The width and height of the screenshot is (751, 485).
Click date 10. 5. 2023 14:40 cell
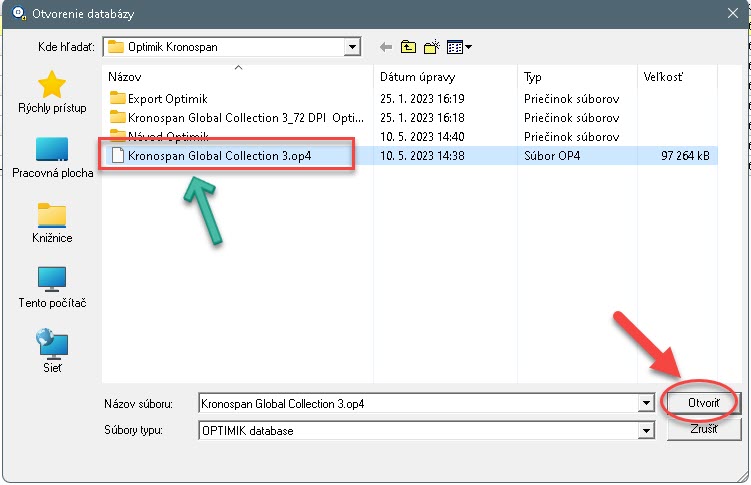(422, 136)
